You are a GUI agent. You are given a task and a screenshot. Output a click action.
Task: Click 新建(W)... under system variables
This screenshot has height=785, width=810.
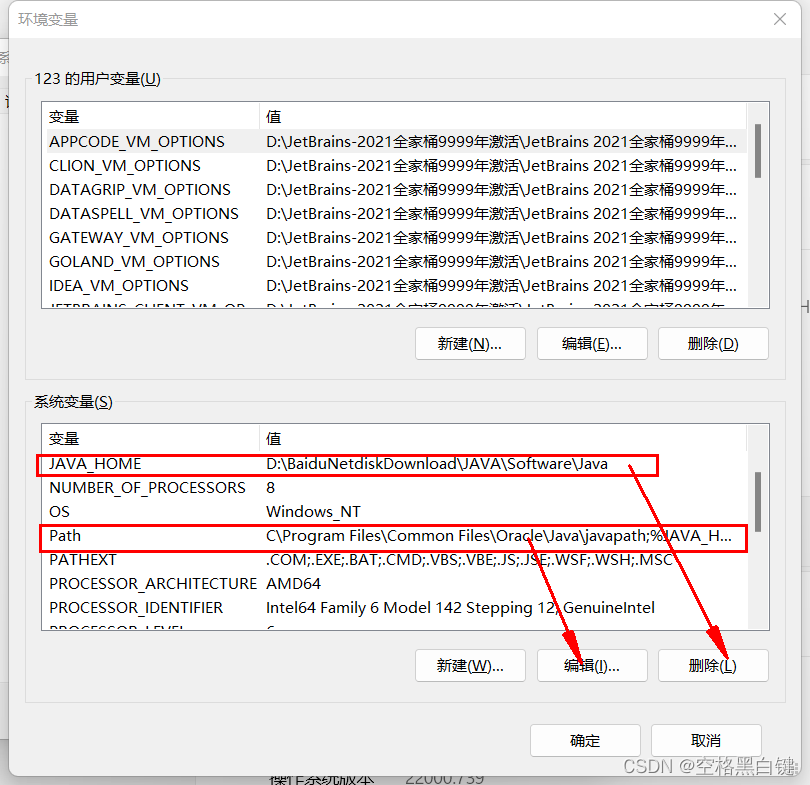[x=470, y=666]
